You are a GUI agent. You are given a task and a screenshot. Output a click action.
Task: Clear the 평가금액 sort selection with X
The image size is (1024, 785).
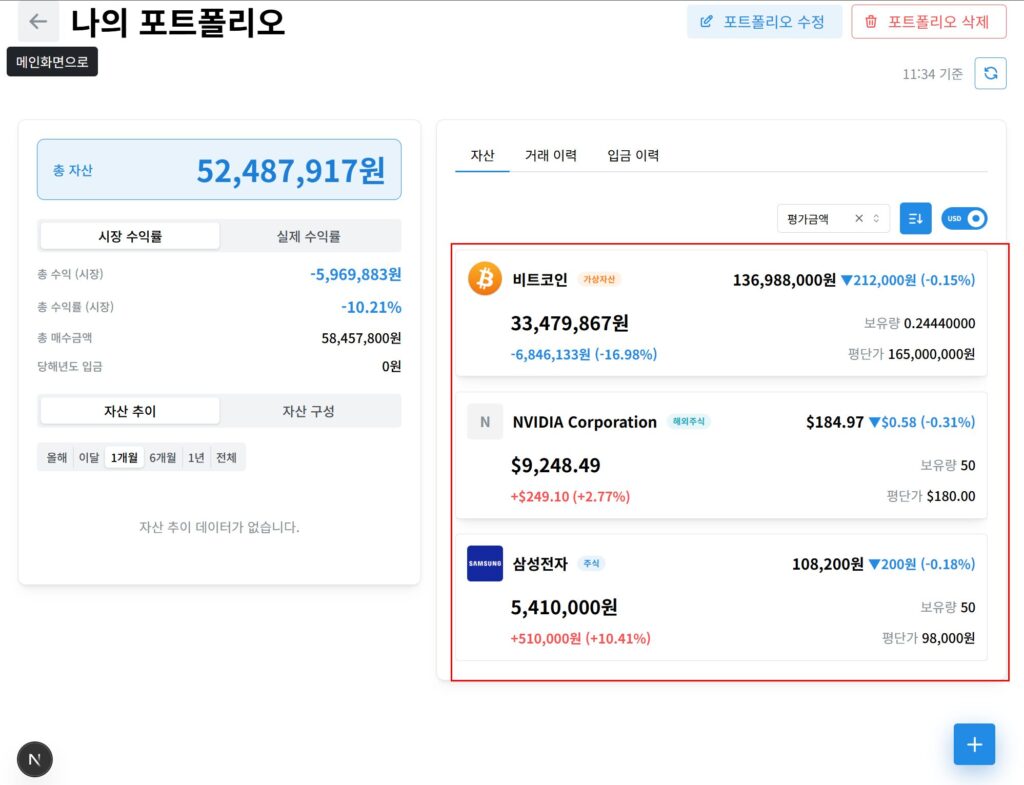(x=858, y=218)
